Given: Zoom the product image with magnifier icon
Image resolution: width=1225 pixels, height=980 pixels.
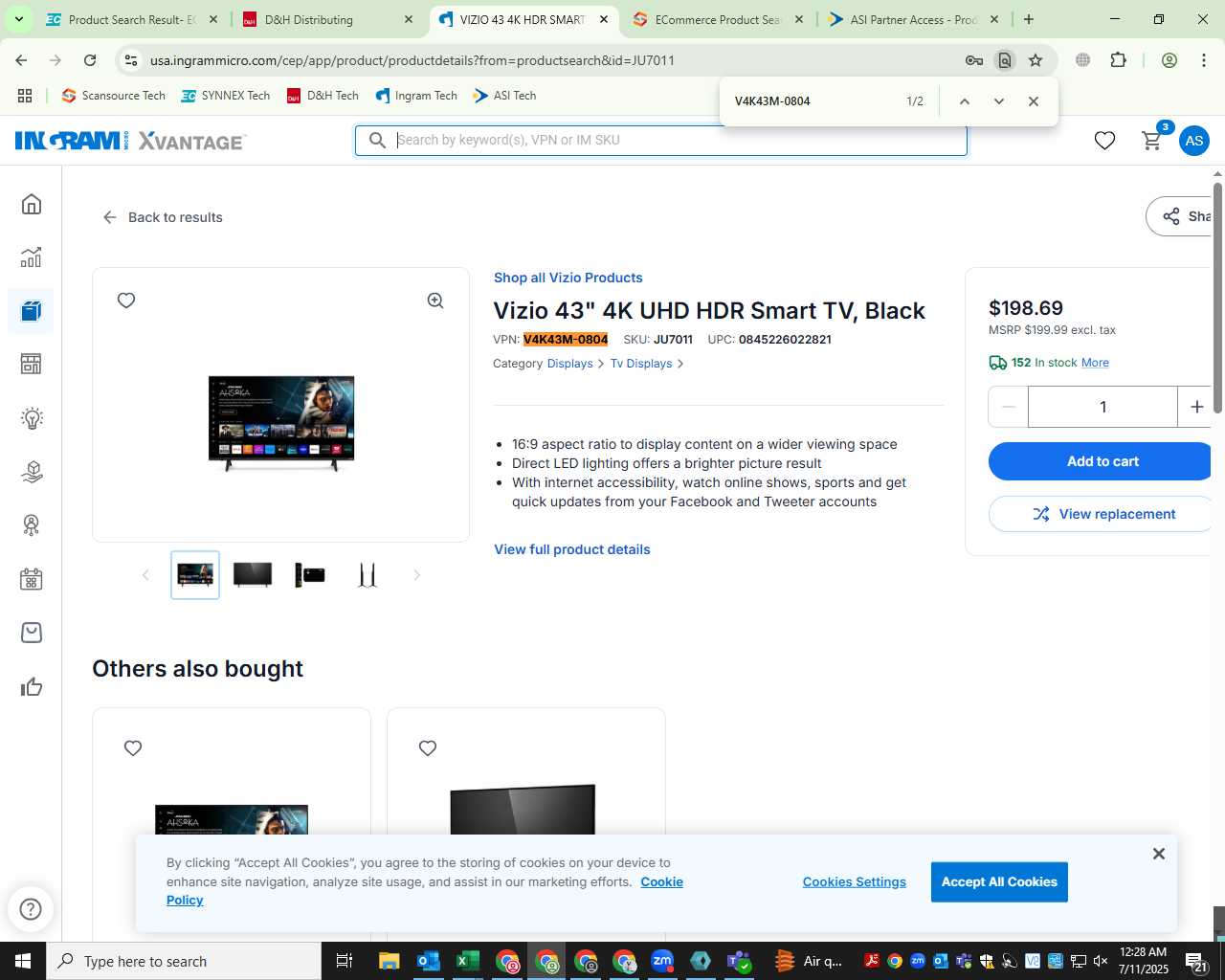Looking at the screenshot, I should pos(435,301).
